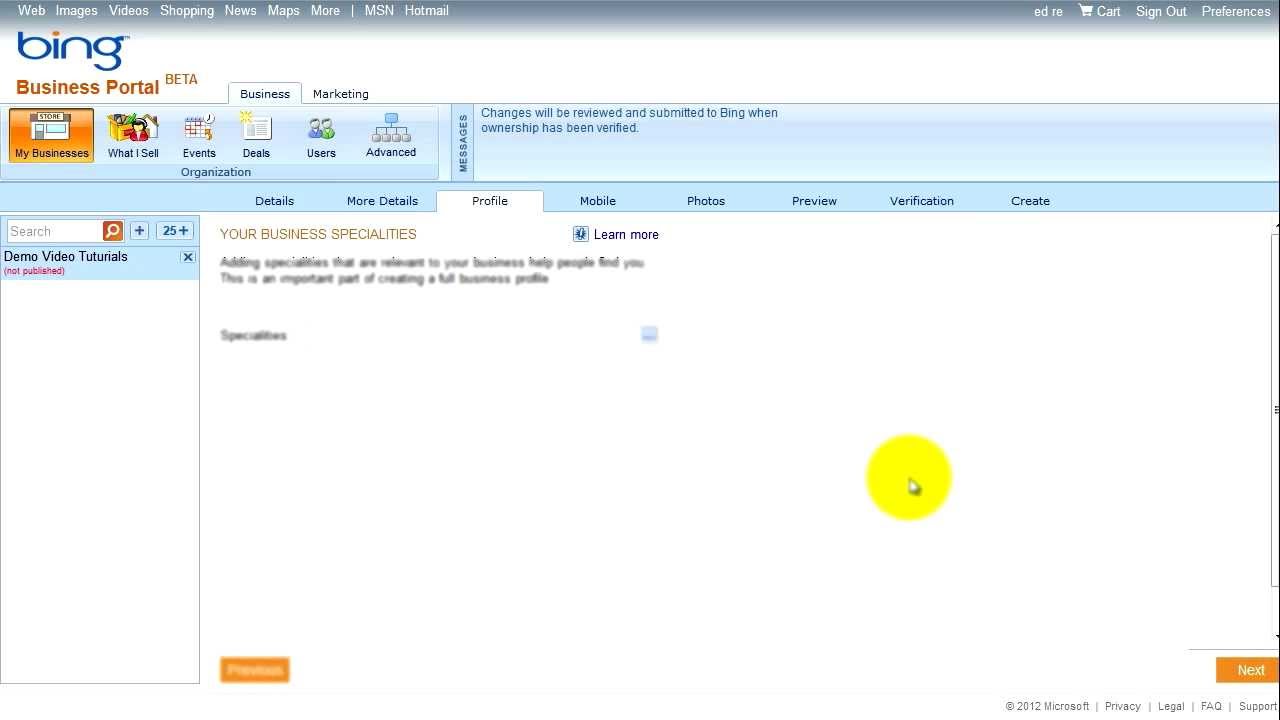Select the Profile tab
Screen dimensions: 1280x720
(x=490, y=201)
